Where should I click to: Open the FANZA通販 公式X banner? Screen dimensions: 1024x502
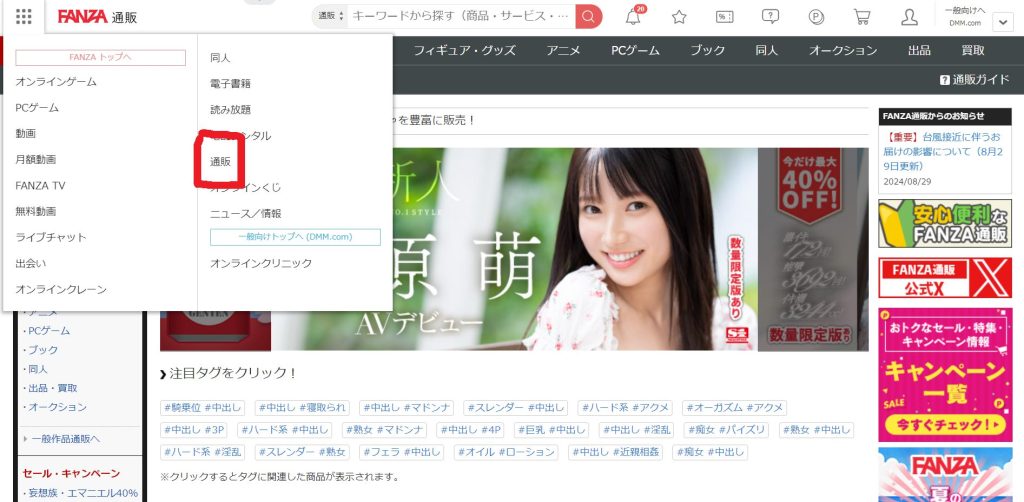(x=945, y=278)
